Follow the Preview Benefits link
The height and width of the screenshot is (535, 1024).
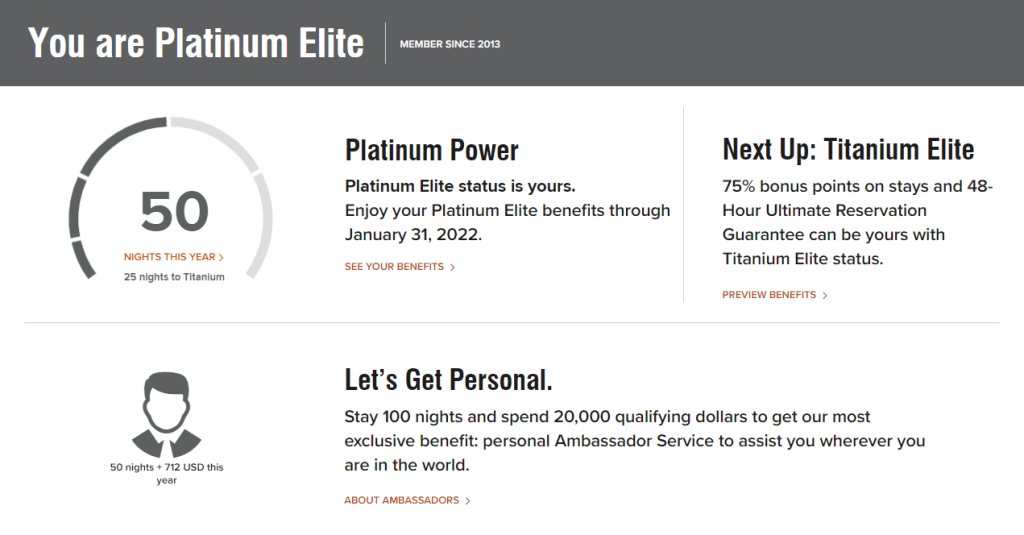click(x=769, y=295)
